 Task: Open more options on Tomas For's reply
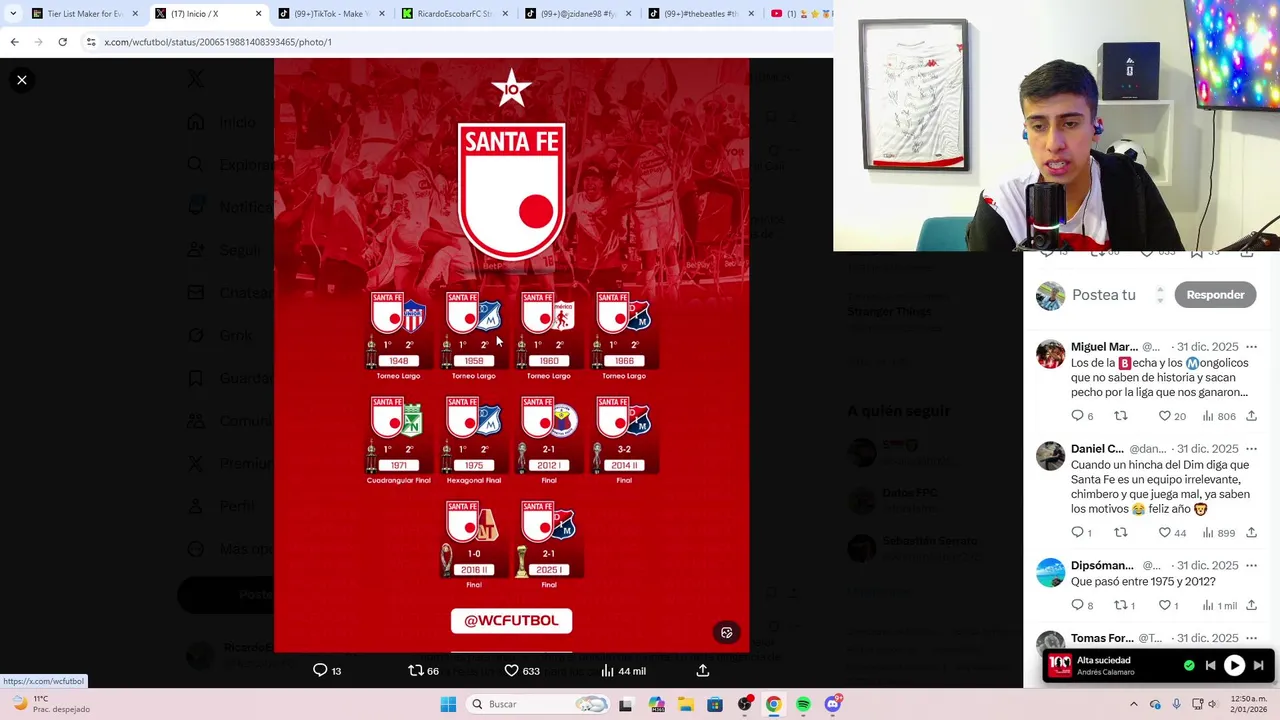tap(1251, 638)
